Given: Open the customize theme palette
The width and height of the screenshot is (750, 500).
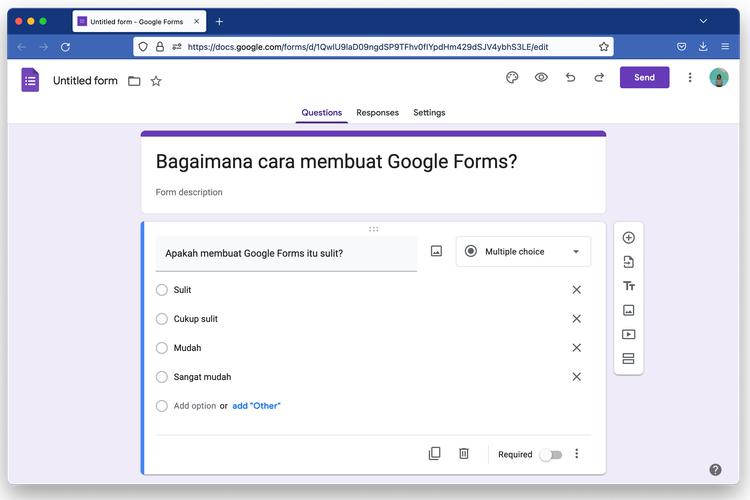Looking at the screenshot, I should tap(512, 78).
